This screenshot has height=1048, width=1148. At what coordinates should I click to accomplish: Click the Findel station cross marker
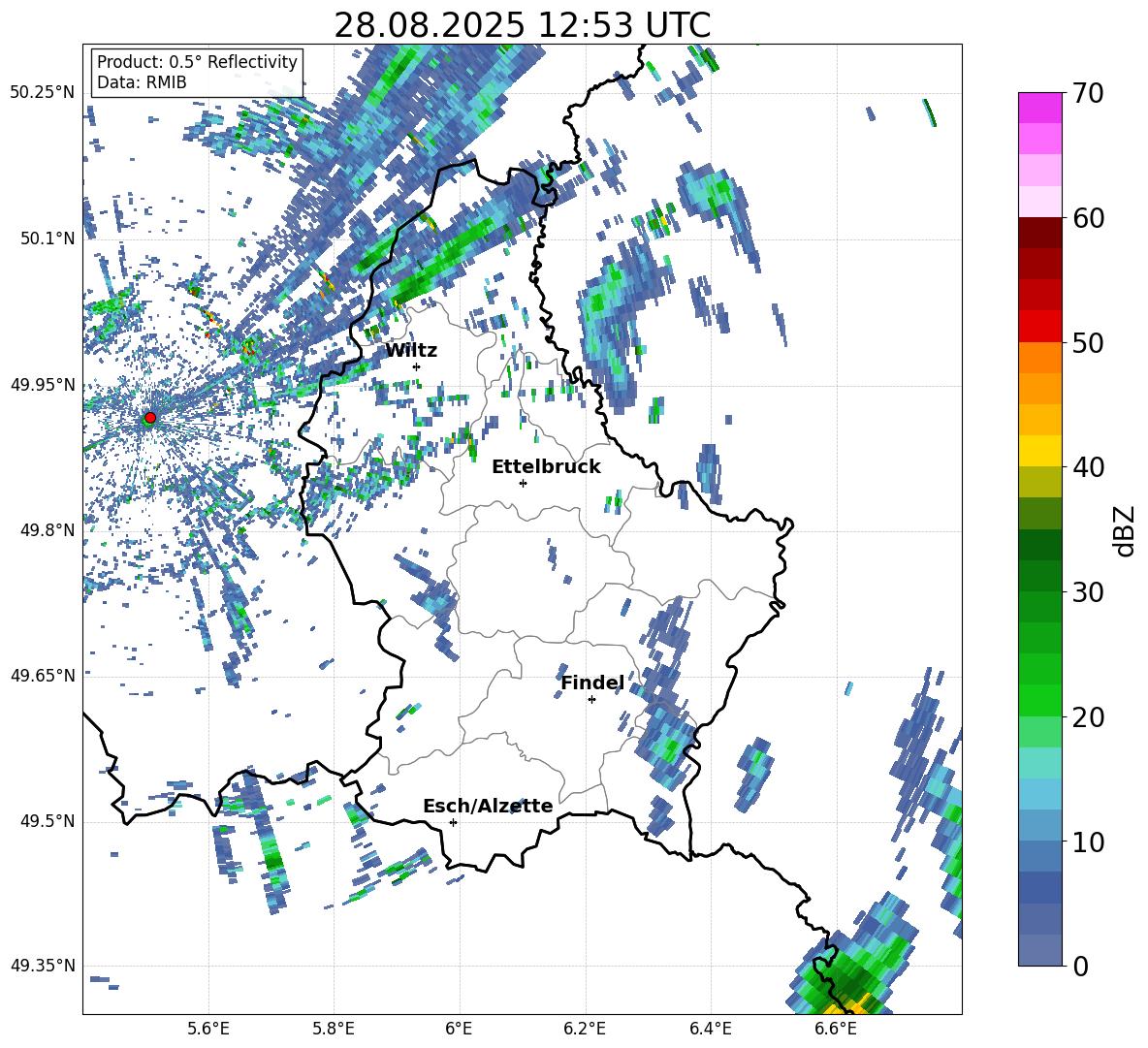pos(591,700)
